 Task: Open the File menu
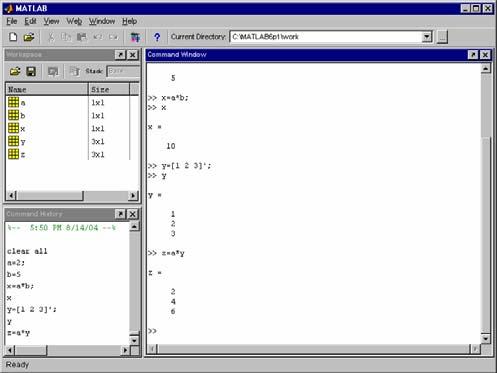[x=12, y=21]
